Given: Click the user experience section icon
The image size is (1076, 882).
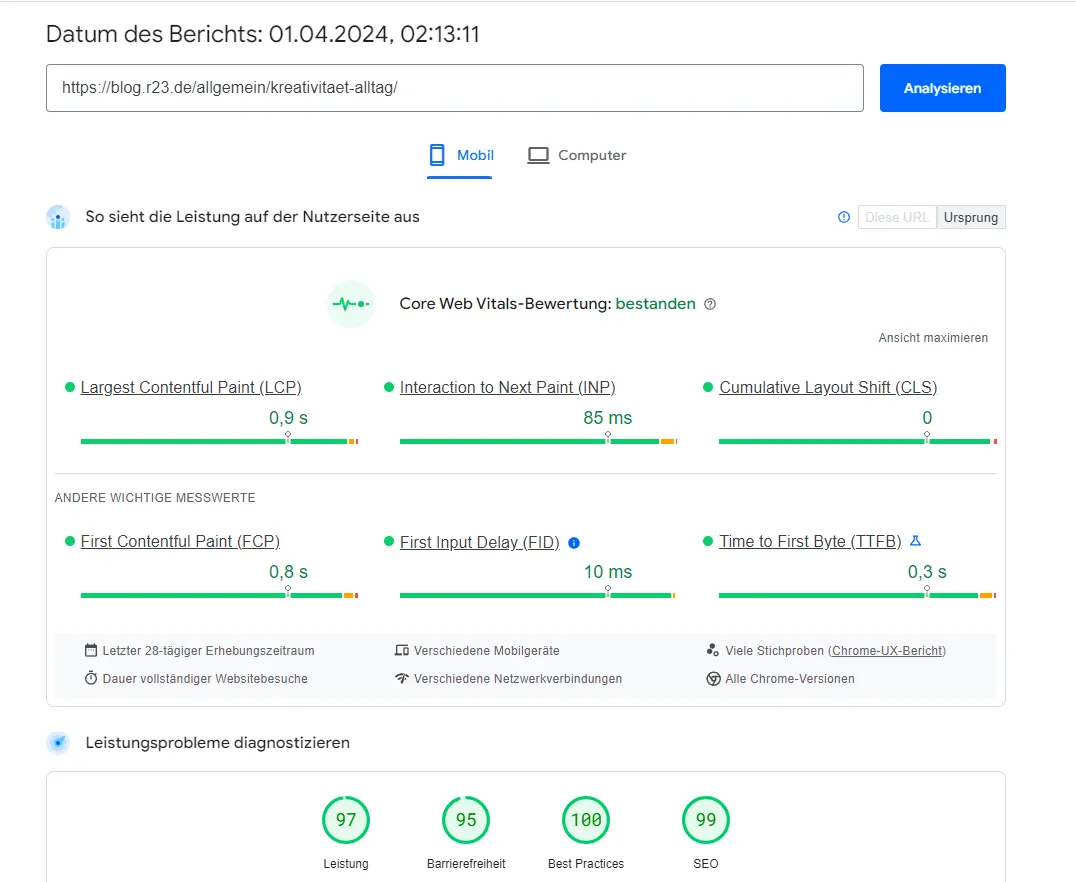Looking at the screenshot, I should 58,217.
